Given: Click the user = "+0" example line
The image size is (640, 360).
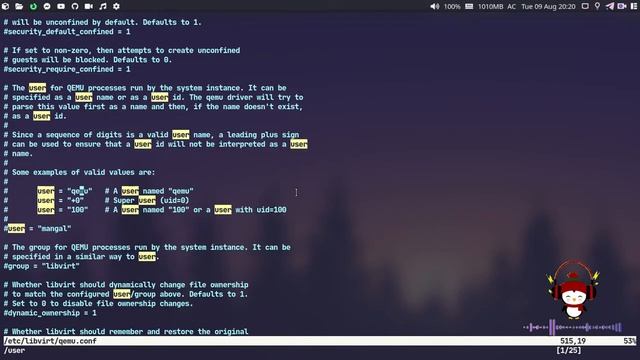Looking at the screenshot, I should [x=60, y=200].
